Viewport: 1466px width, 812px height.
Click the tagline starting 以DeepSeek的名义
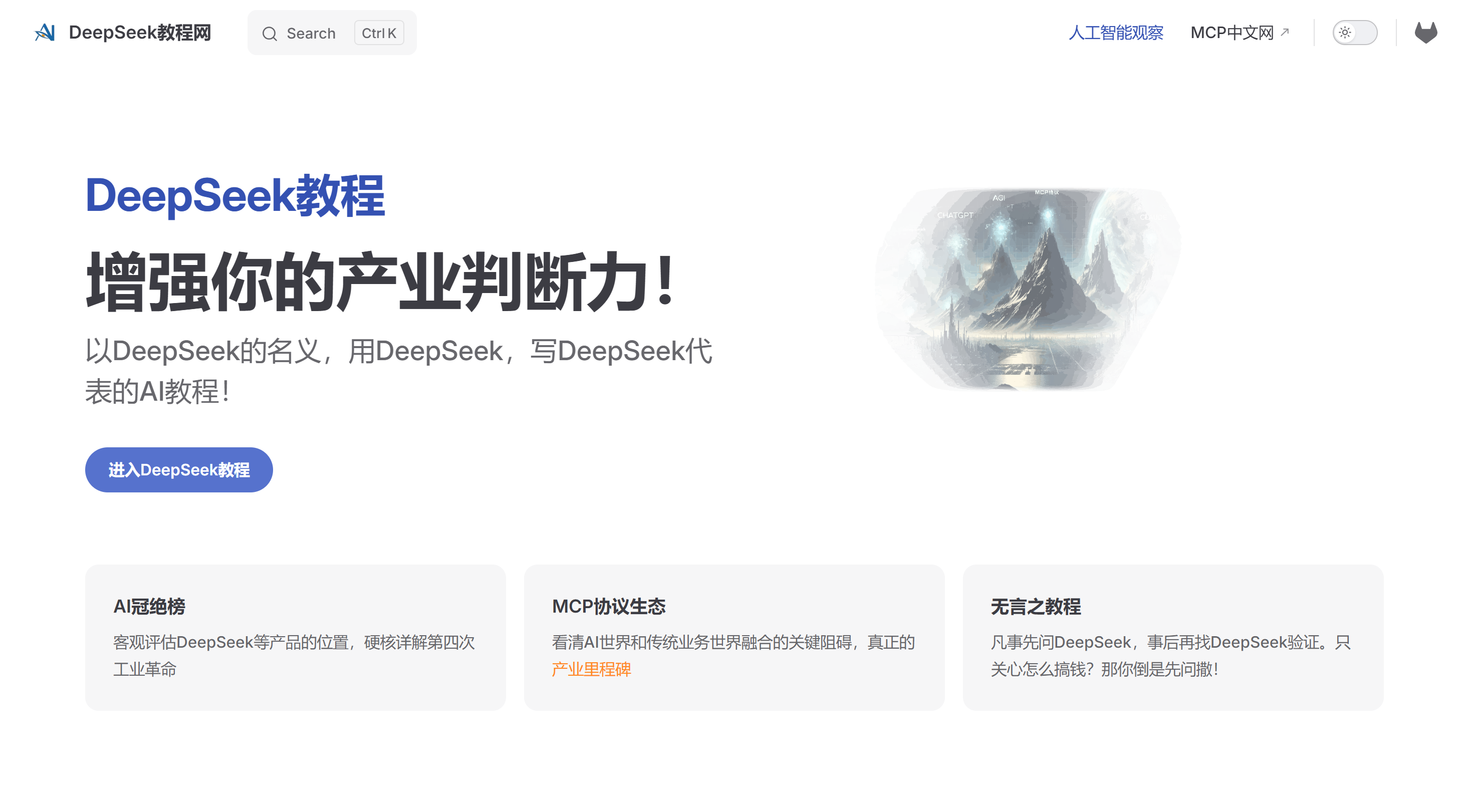(398, 371)
